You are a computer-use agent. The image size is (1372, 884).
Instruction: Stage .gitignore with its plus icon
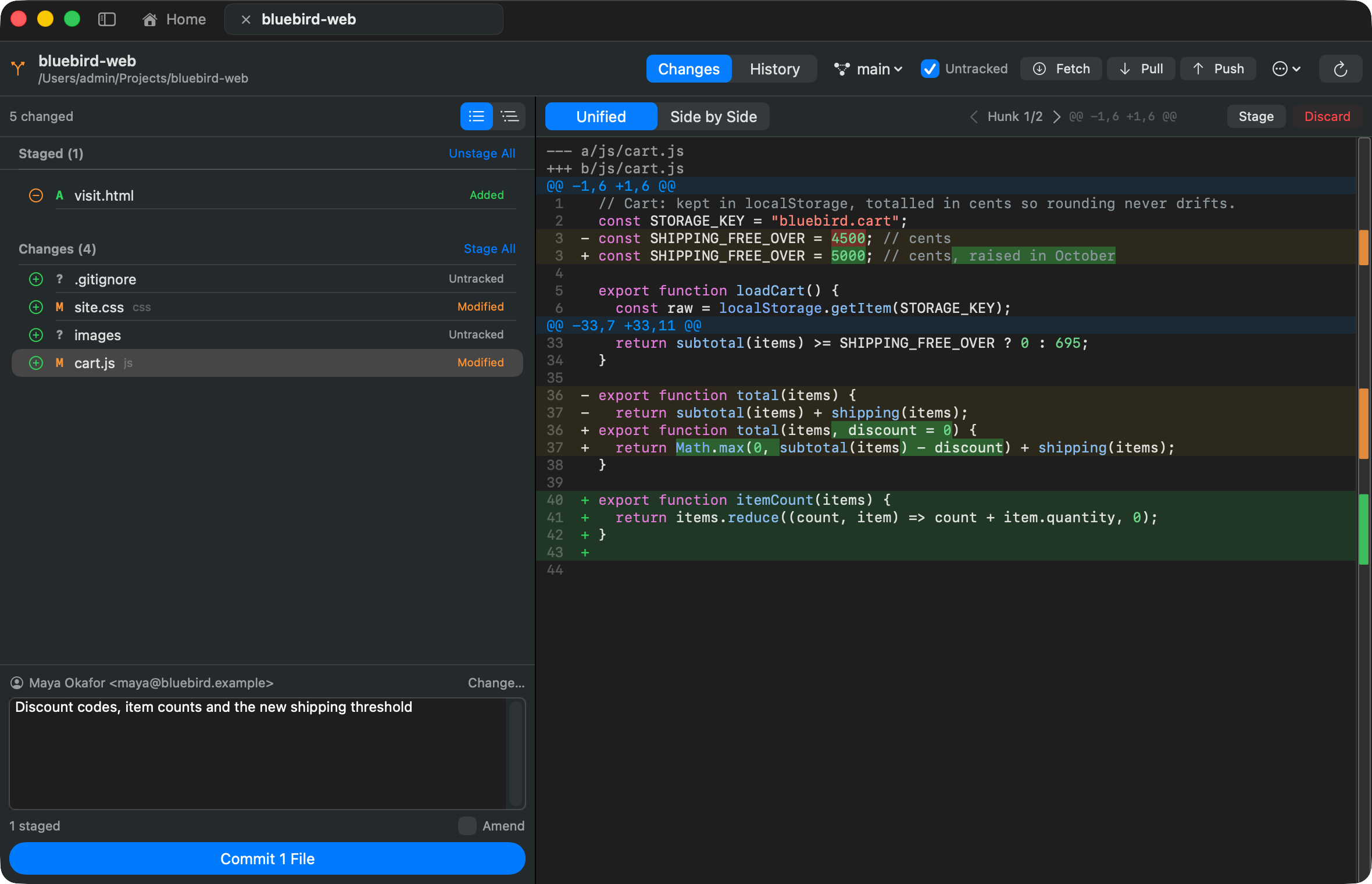pos(36,279)
